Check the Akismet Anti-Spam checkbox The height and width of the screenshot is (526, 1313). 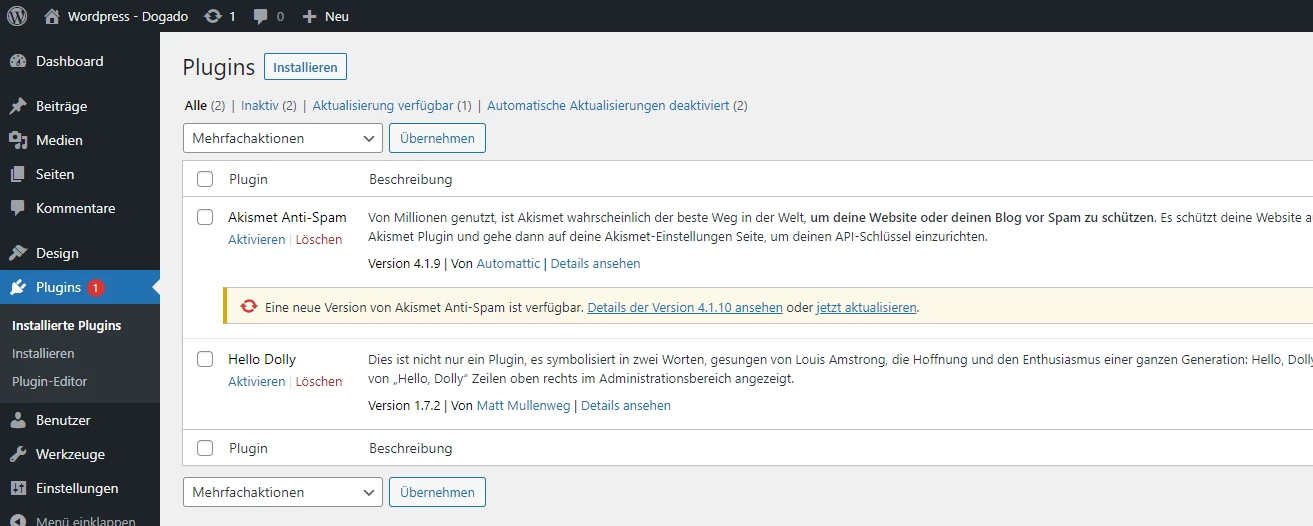pos(205,217)
